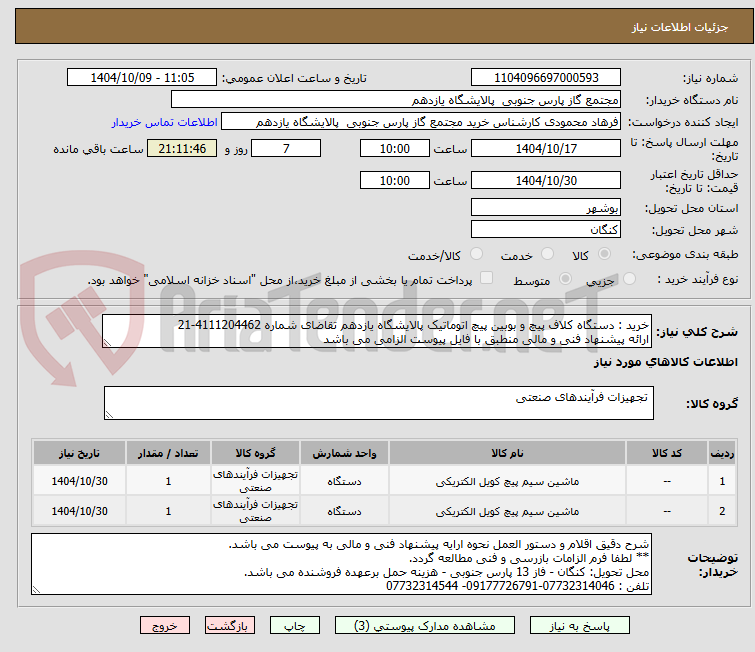This screenshot has width=755, height=652.
Task: Select the جزیی purchase type radio
Action: (629, 279)
